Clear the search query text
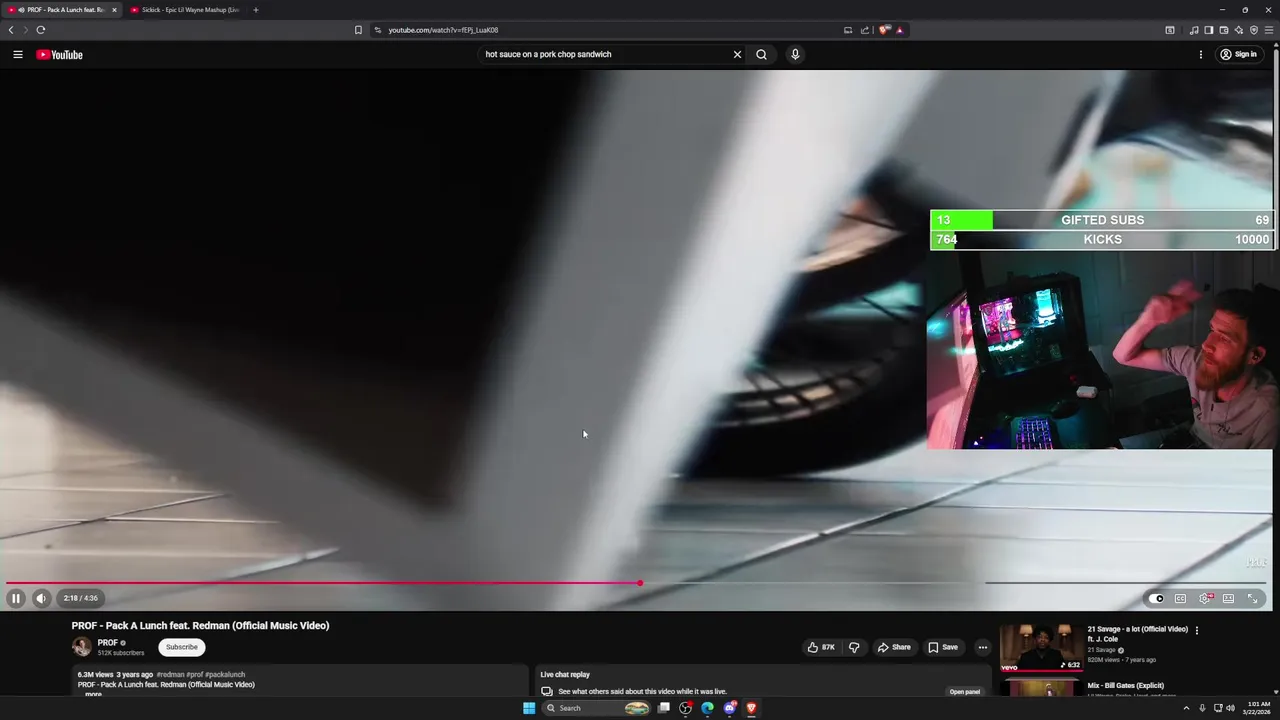 coord(737,54)
